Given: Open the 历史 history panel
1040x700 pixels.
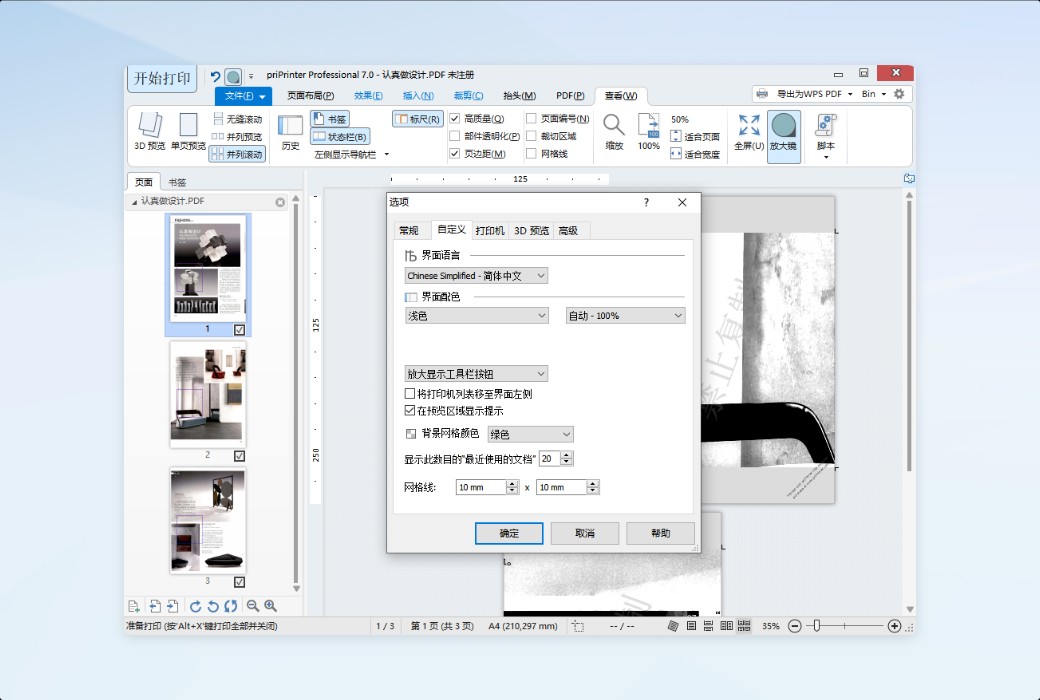Looking at the screenshot, I should 291,133.
